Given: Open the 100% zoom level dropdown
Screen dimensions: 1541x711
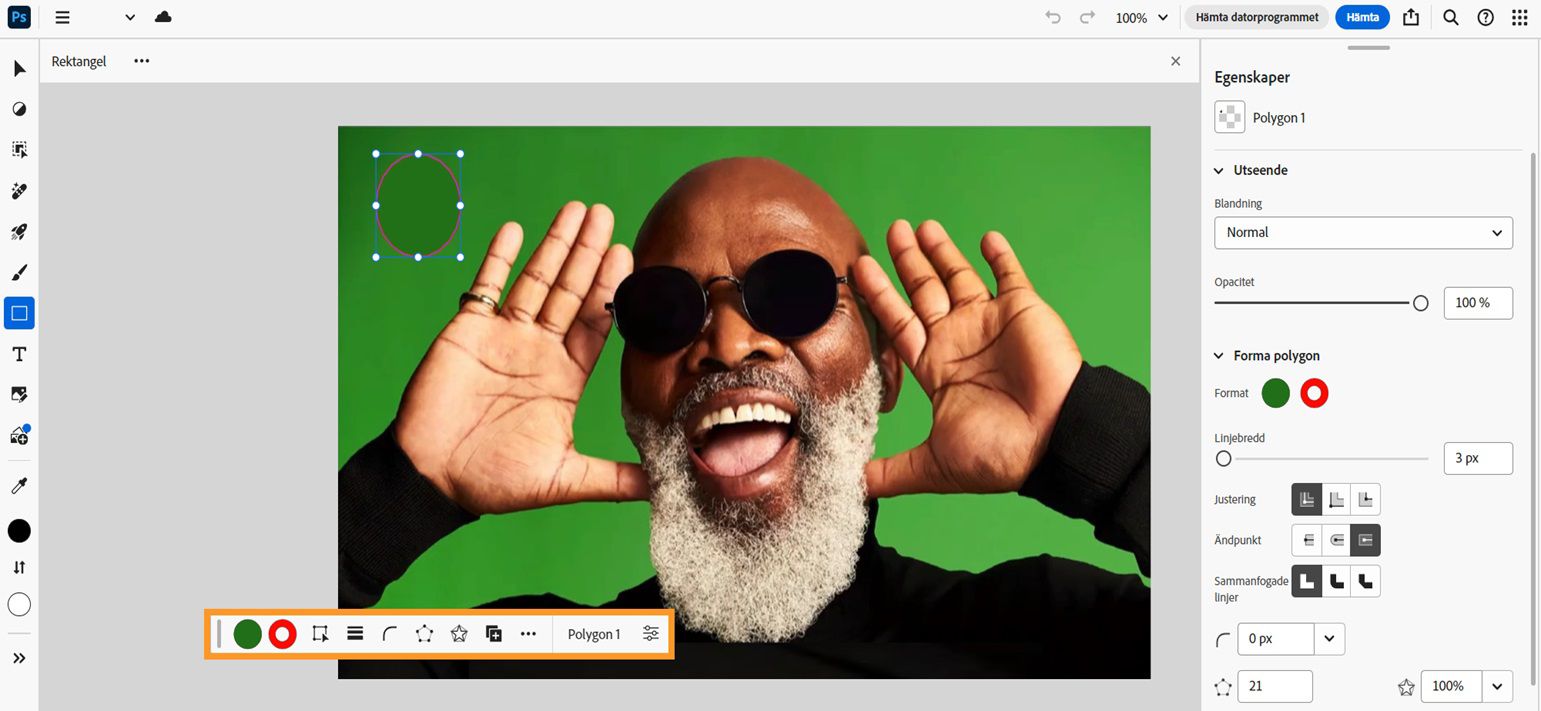Looking at the screenshot, I should click(x=1140, y=17).
